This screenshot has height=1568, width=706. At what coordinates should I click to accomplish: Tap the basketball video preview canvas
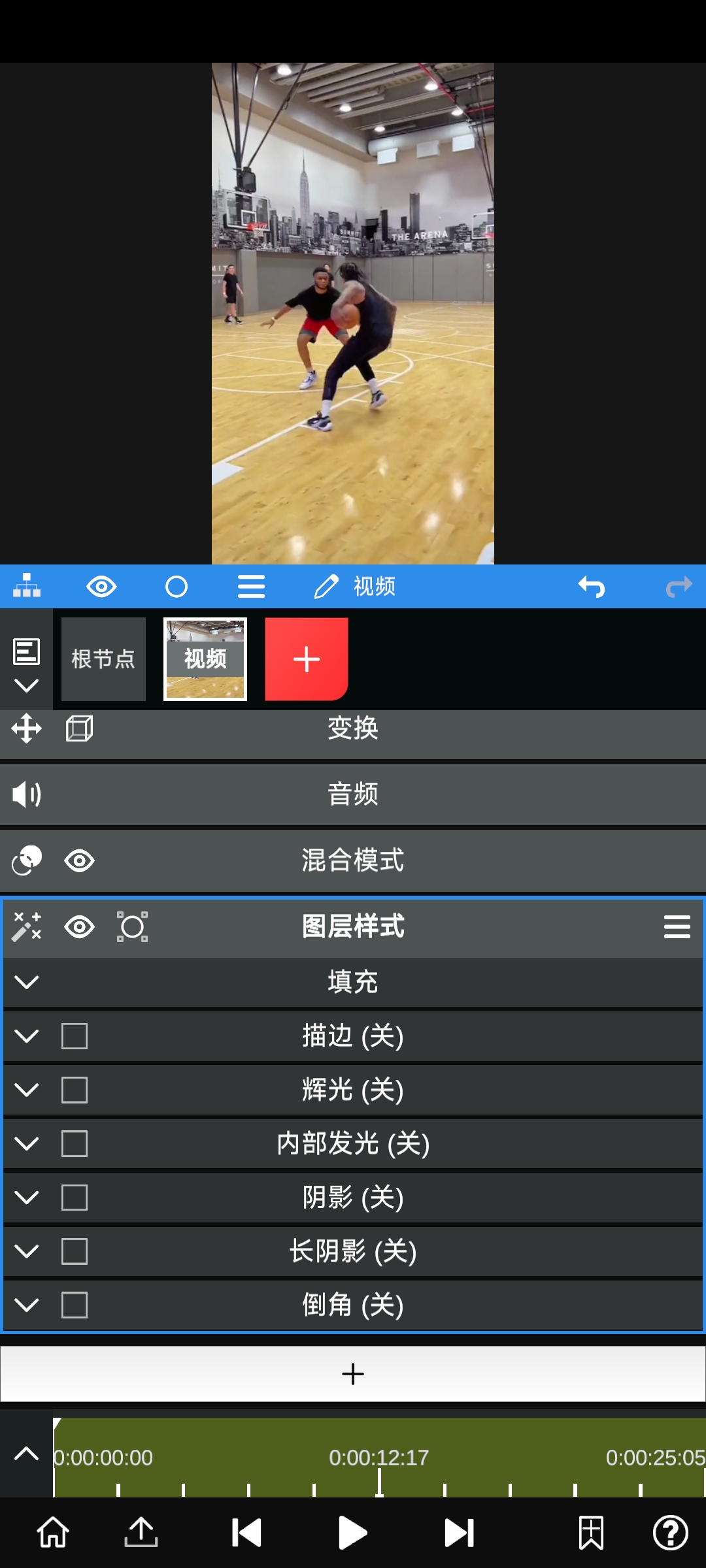pyautogui.click(x=353, y=314)
